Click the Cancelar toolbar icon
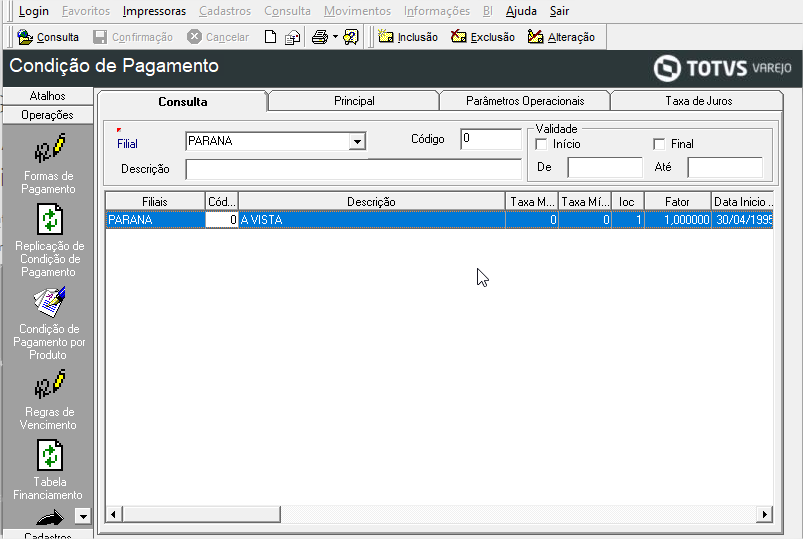This screenshot has width=803, height=539. pyautogui.click(x=194, y=36)
